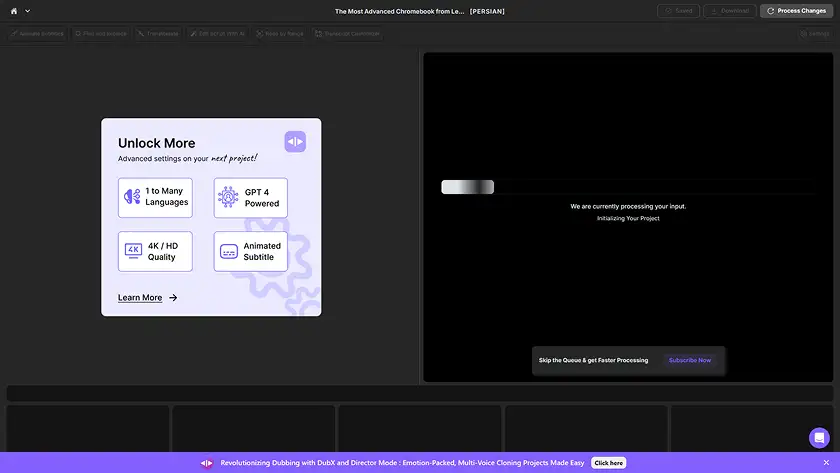Click the Animated Subtitle icon
Screen dimensions: 840x473
(x=229, y=251)
